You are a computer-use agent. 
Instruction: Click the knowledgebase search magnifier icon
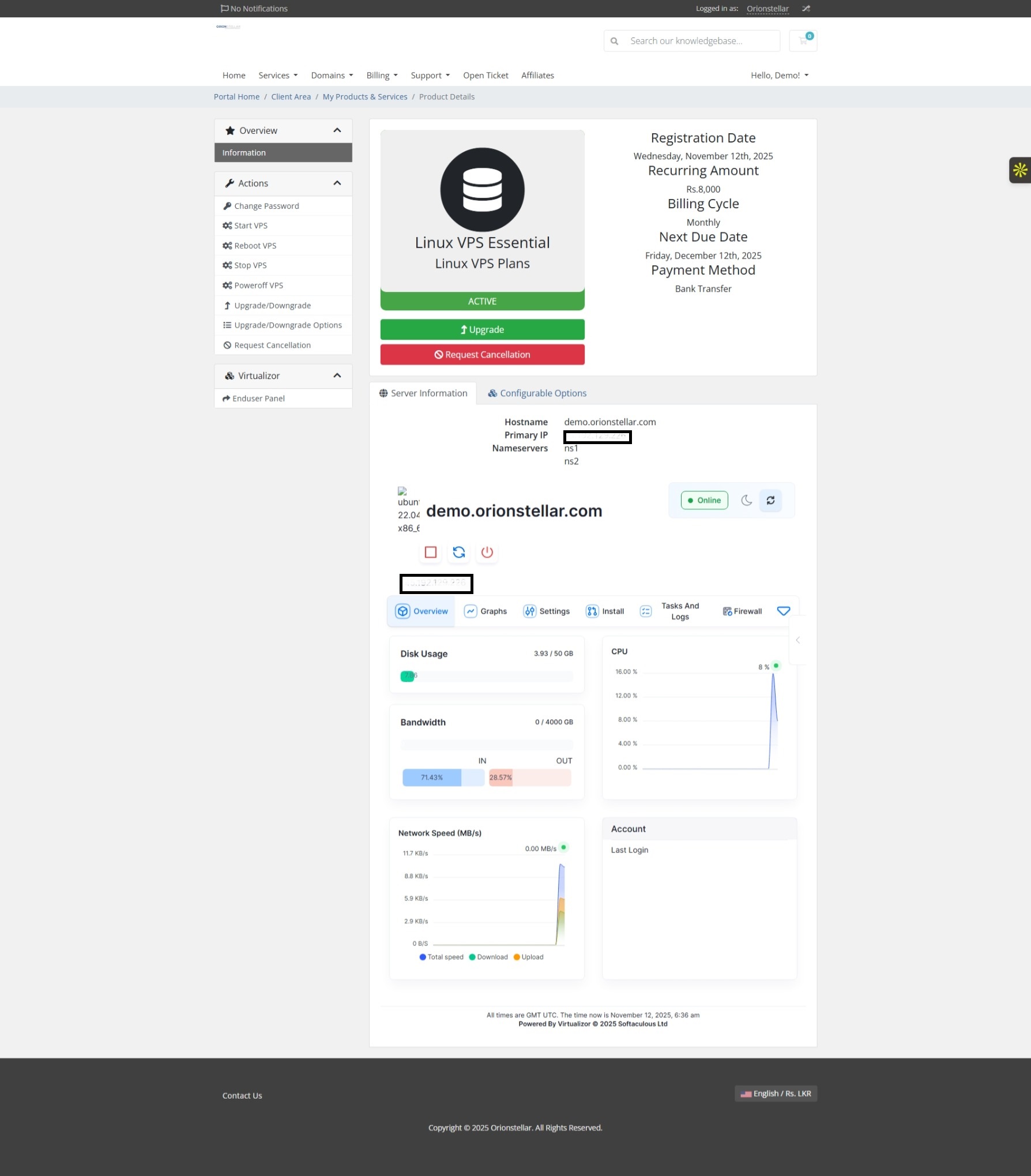click(x=615, y=41)
